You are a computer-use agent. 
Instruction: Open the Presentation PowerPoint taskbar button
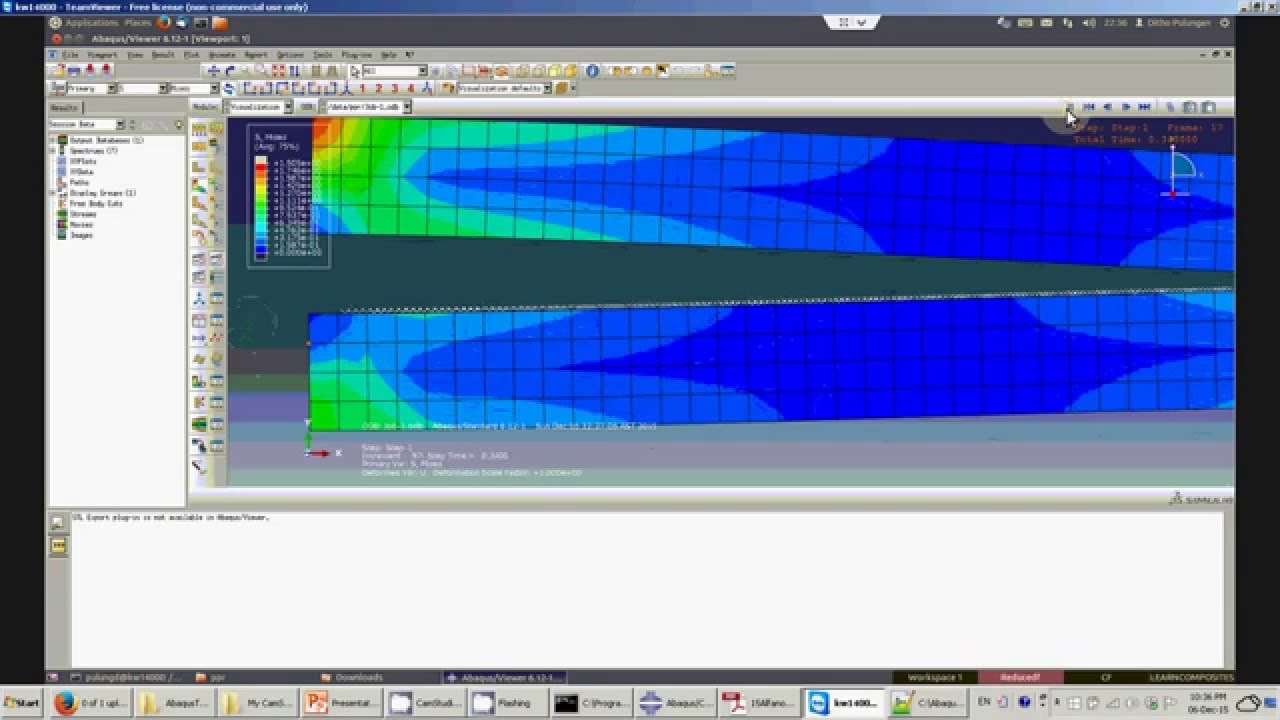pos(343,703)
